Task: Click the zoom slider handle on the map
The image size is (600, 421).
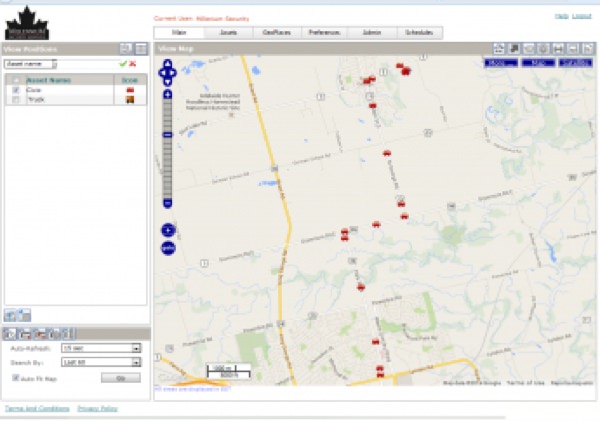Action: click(x=168, y=135)
